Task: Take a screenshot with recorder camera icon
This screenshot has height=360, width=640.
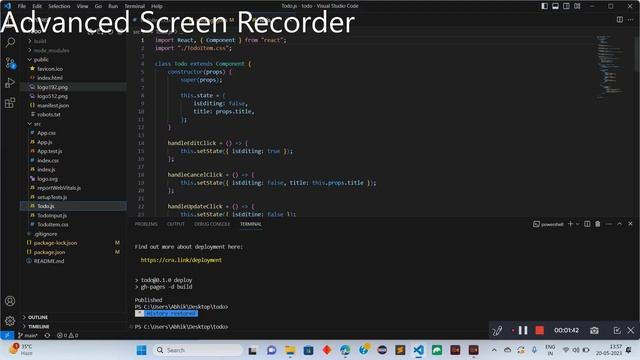Action: 594,330
